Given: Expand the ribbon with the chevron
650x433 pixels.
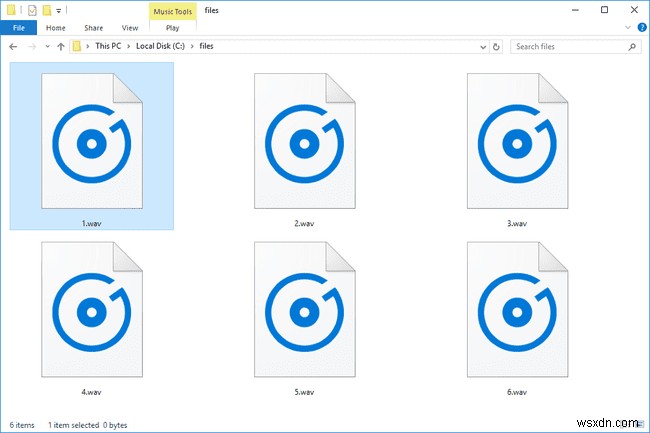Looking at the screenshot, I should [x=628, y=28].
